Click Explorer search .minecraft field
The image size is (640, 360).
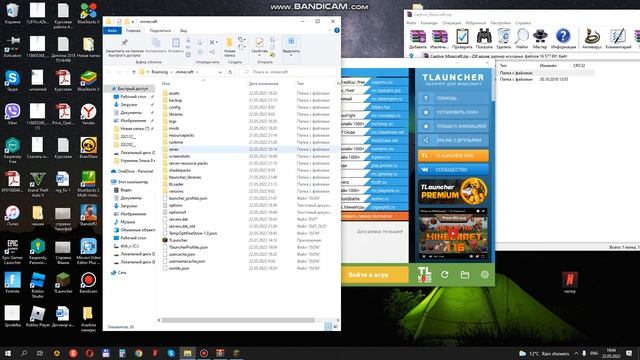[x=288, y=72]
